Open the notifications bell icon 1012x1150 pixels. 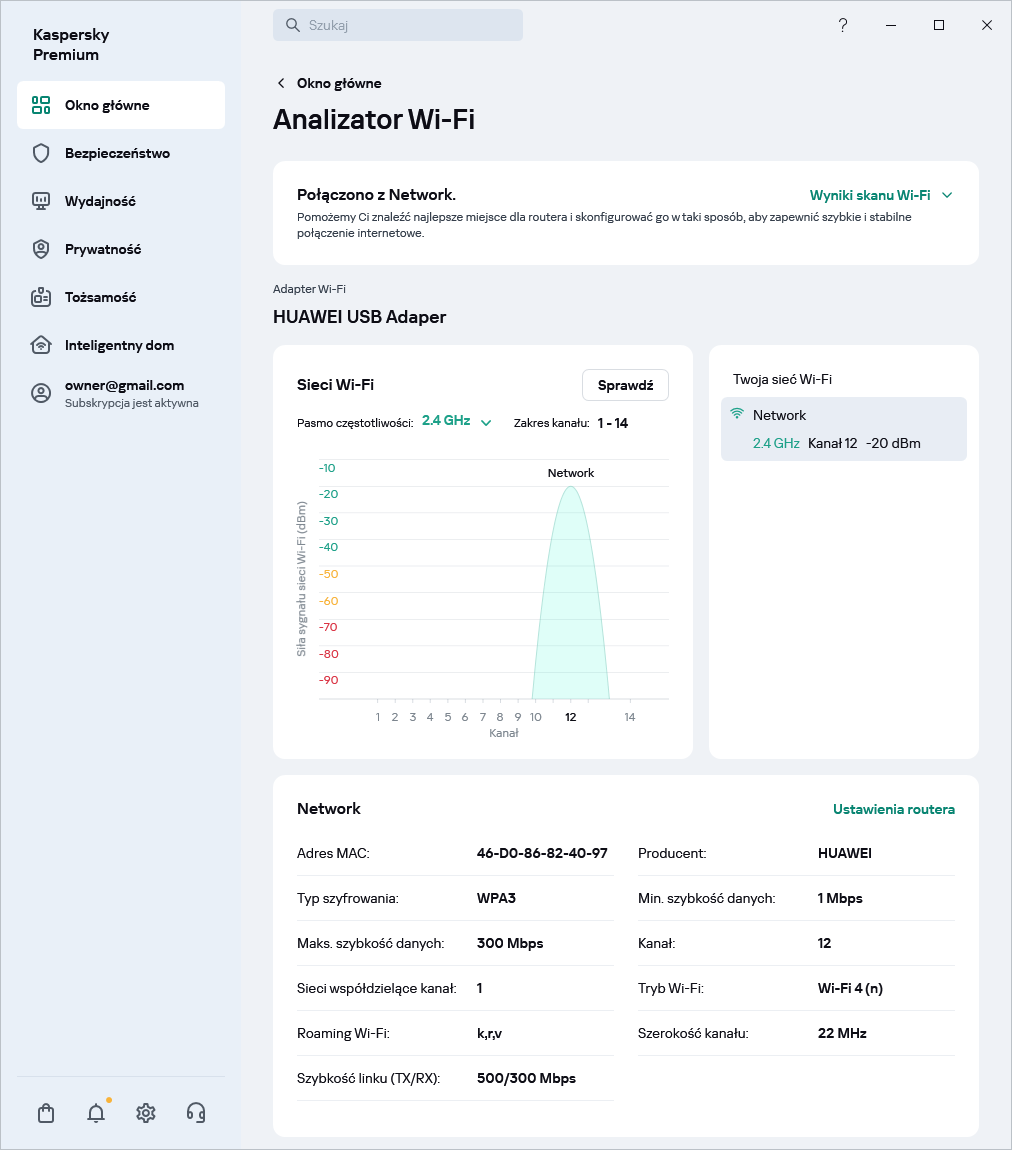[x=96, y=1113]
